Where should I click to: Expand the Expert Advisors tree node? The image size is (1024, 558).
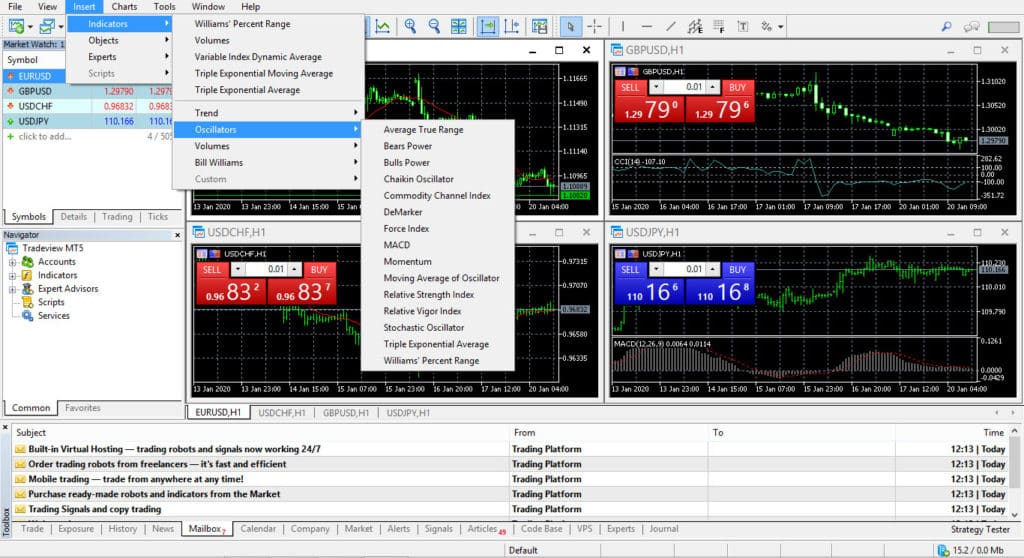point(12,289)
